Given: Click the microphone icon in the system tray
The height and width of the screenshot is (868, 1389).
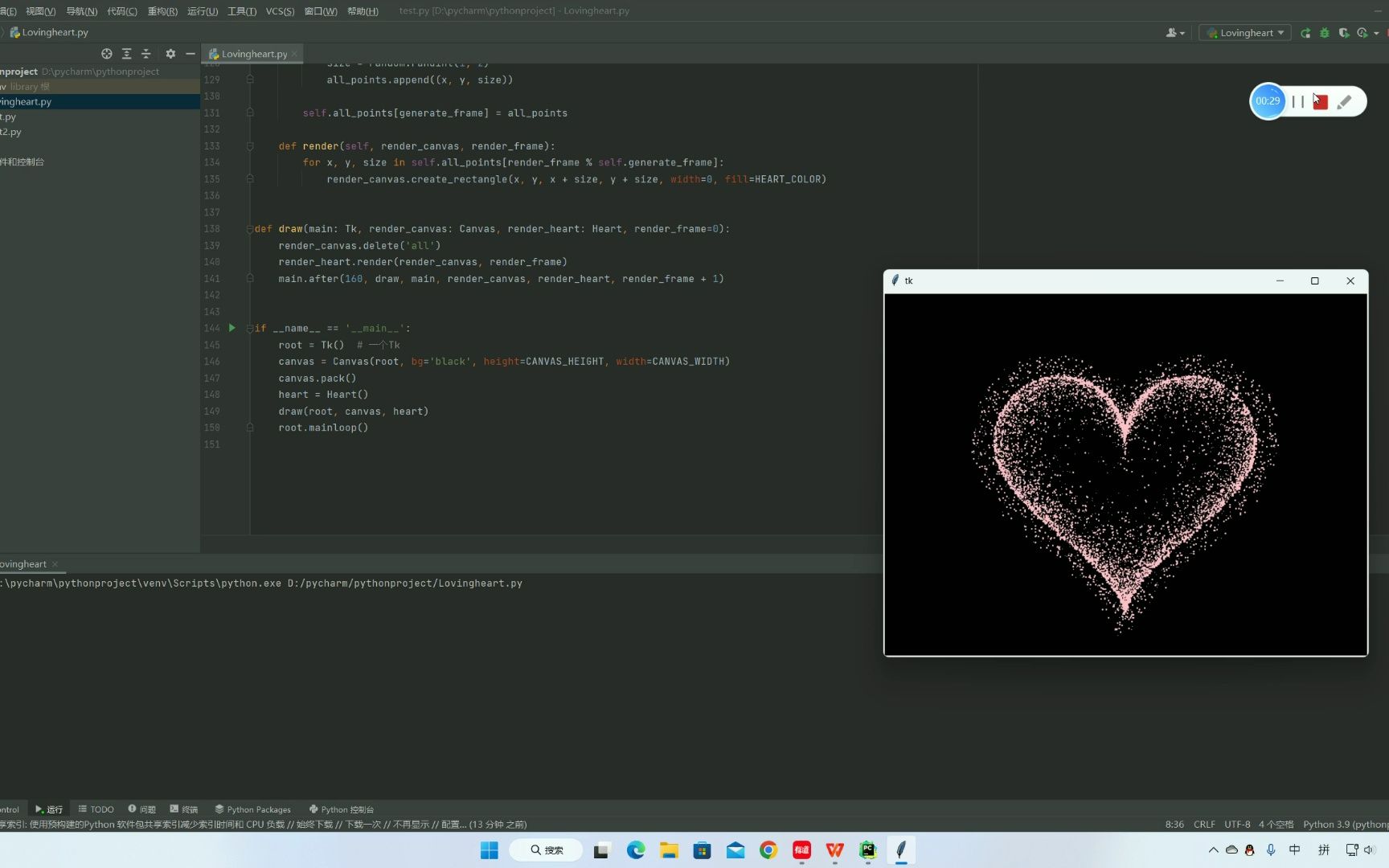Looking at the screenshot, I should (1271, 850).
